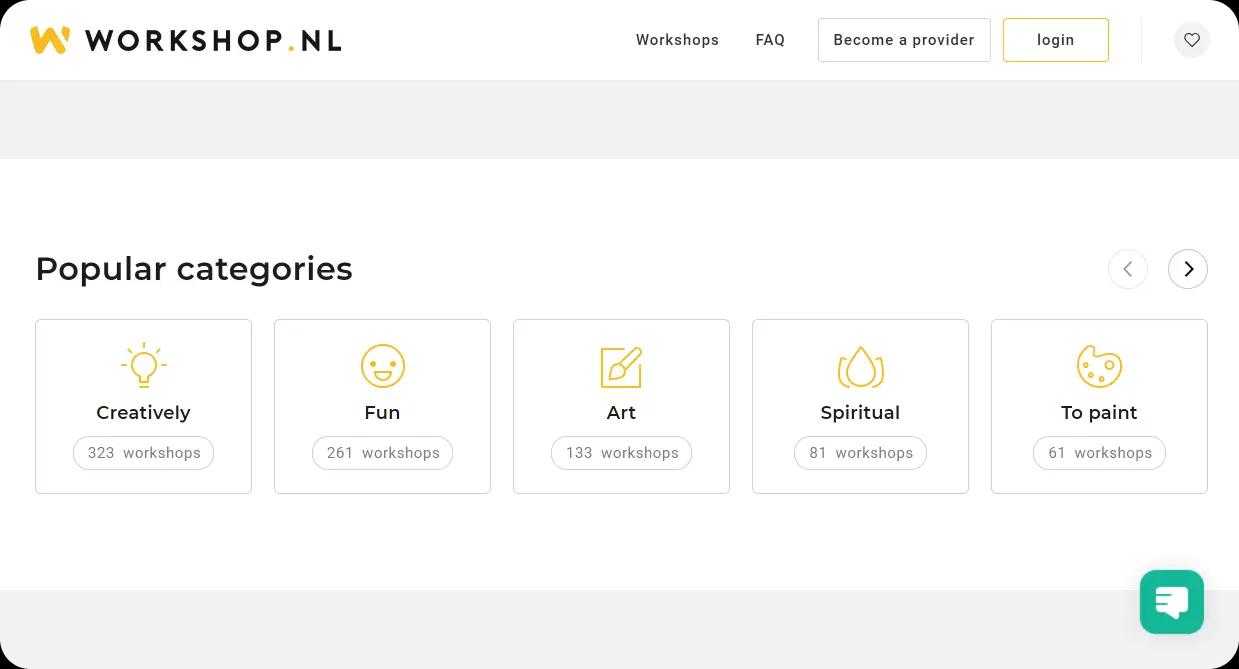Screen dimensions: 1239x669
Task: Open favorites via the heart icon
Action: pyautogui.click(x=1191, y=40)
